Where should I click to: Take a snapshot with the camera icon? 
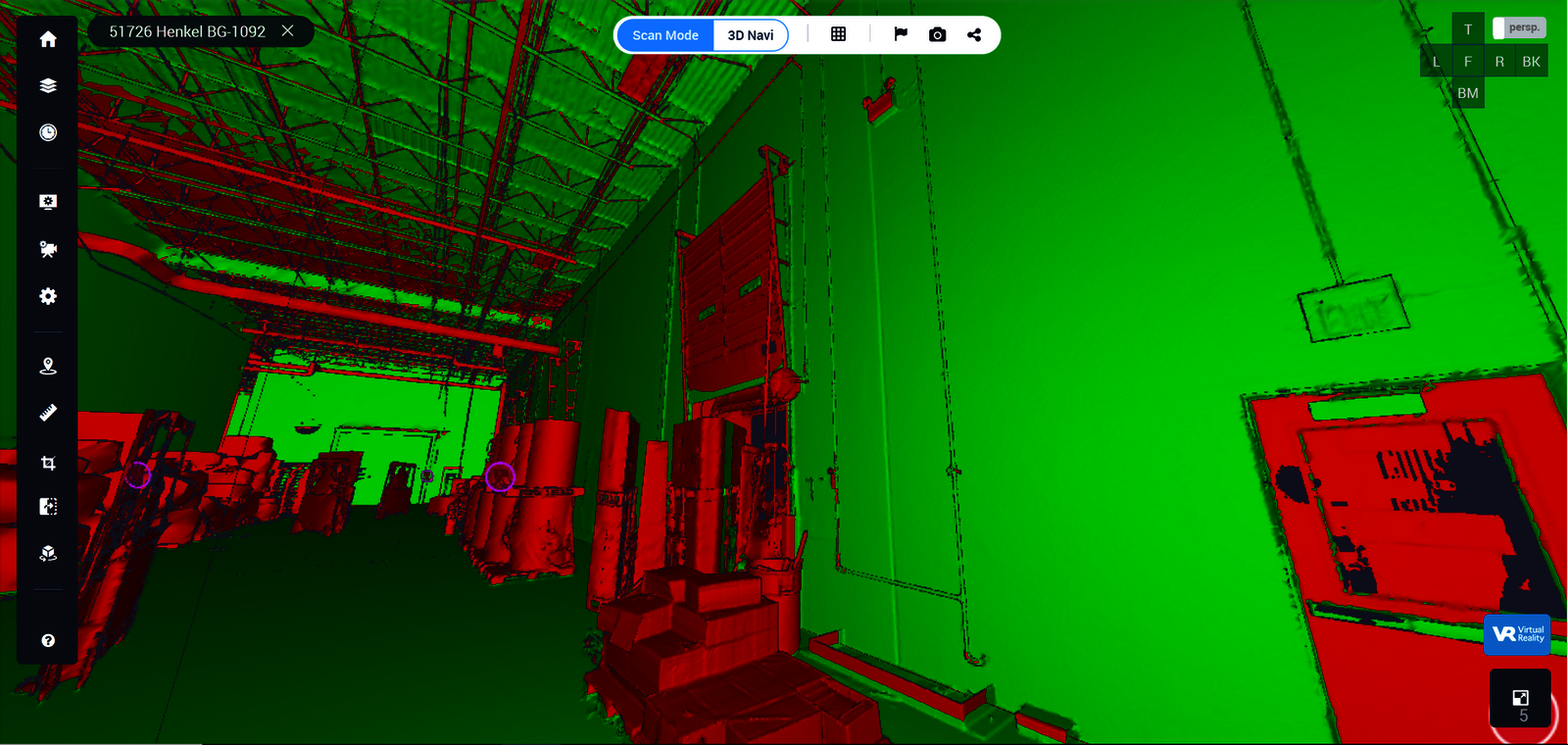(938, 34)
